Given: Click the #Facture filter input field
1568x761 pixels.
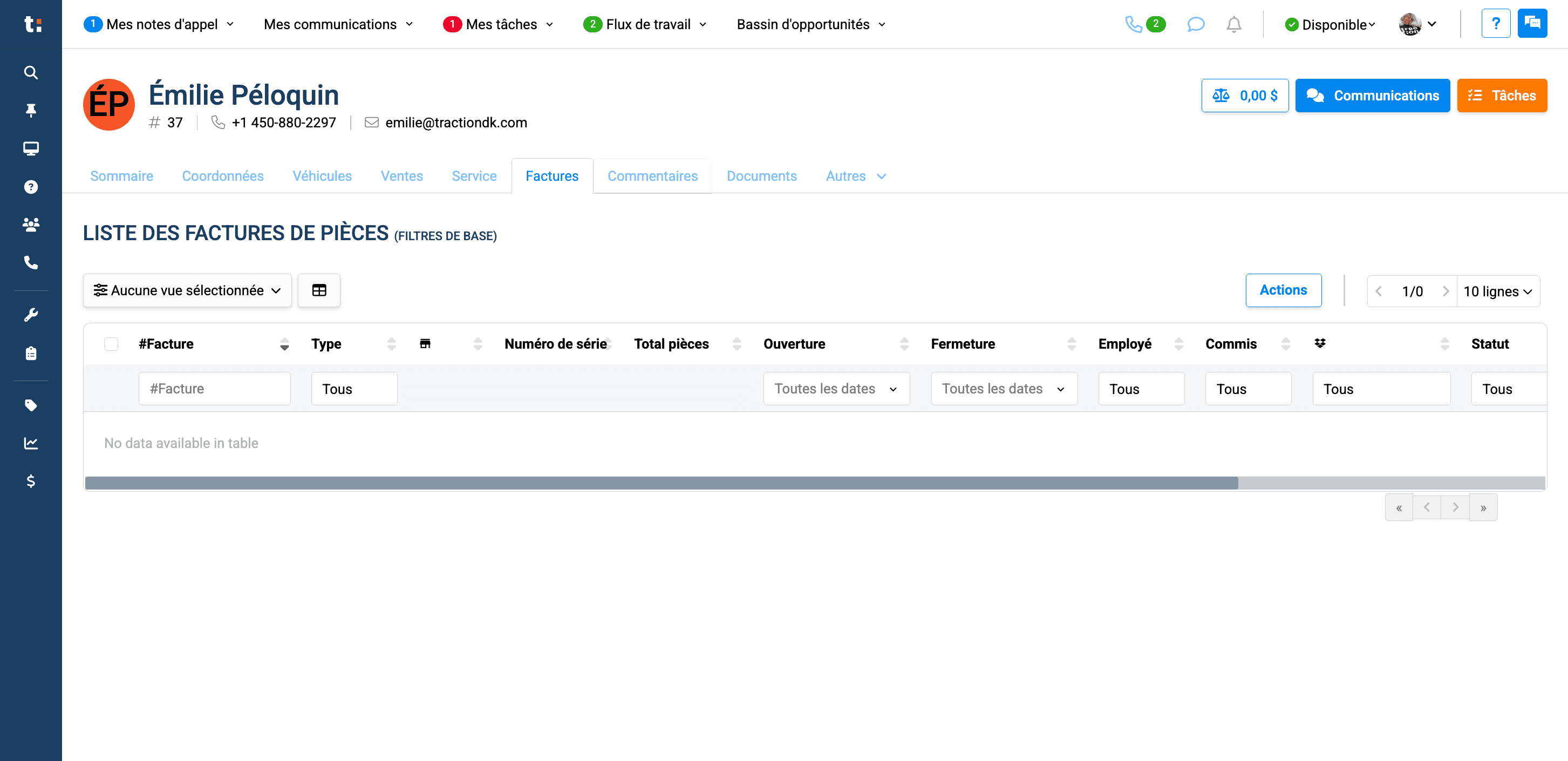Looking at the screenshot, I should point(214,389).
